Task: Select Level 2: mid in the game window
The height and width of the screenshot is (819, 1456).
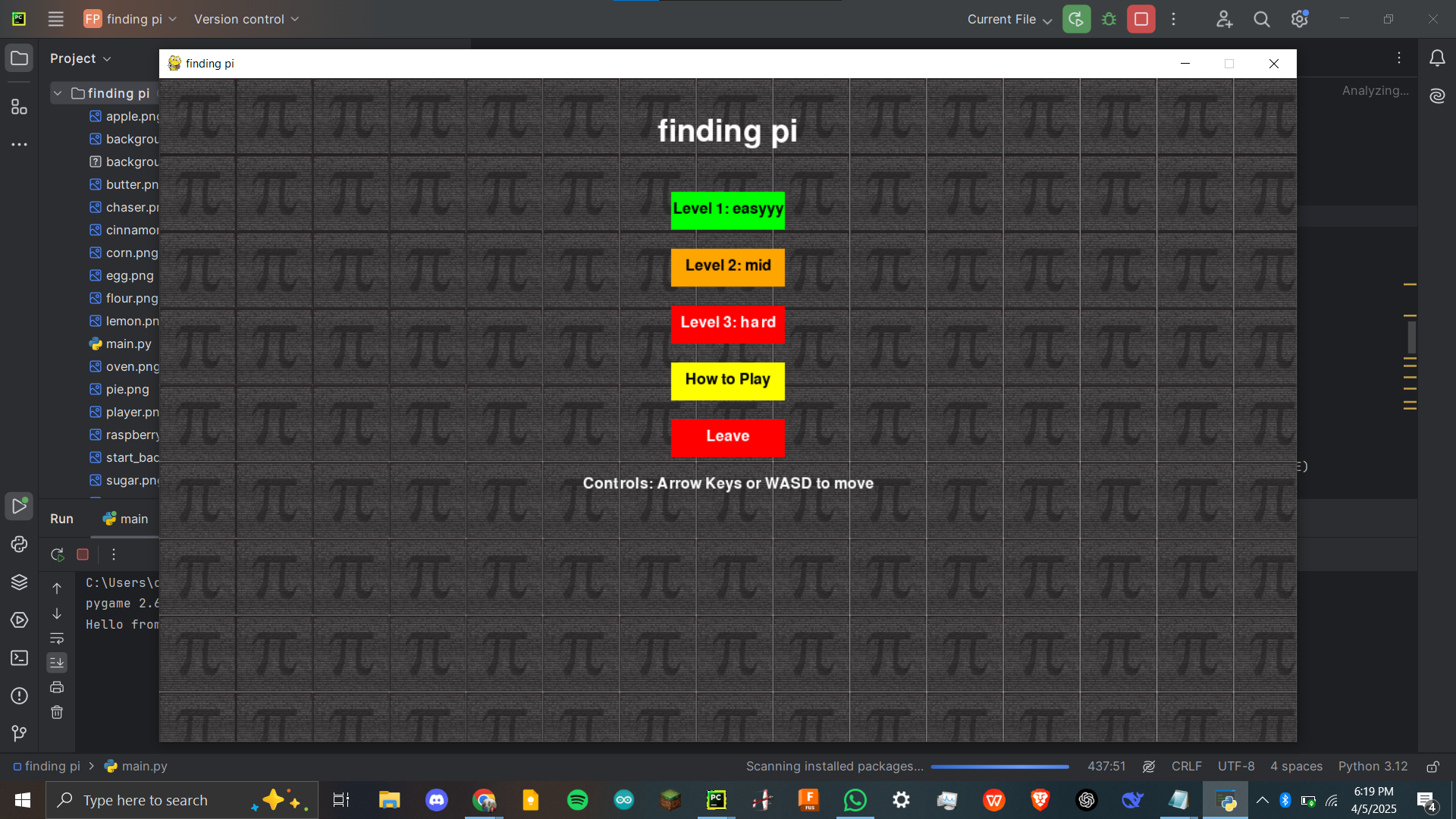Action: pos(727,267)
